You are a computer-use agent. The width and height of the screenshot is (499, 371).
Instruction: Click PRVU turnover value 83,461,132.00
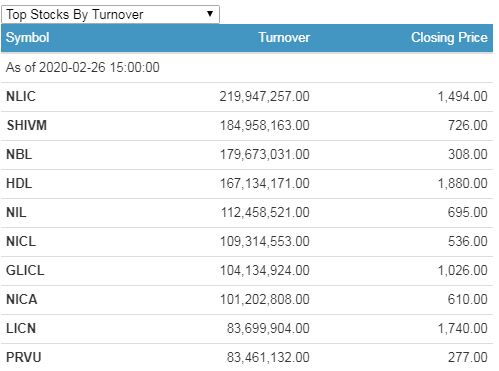point(268,357)
